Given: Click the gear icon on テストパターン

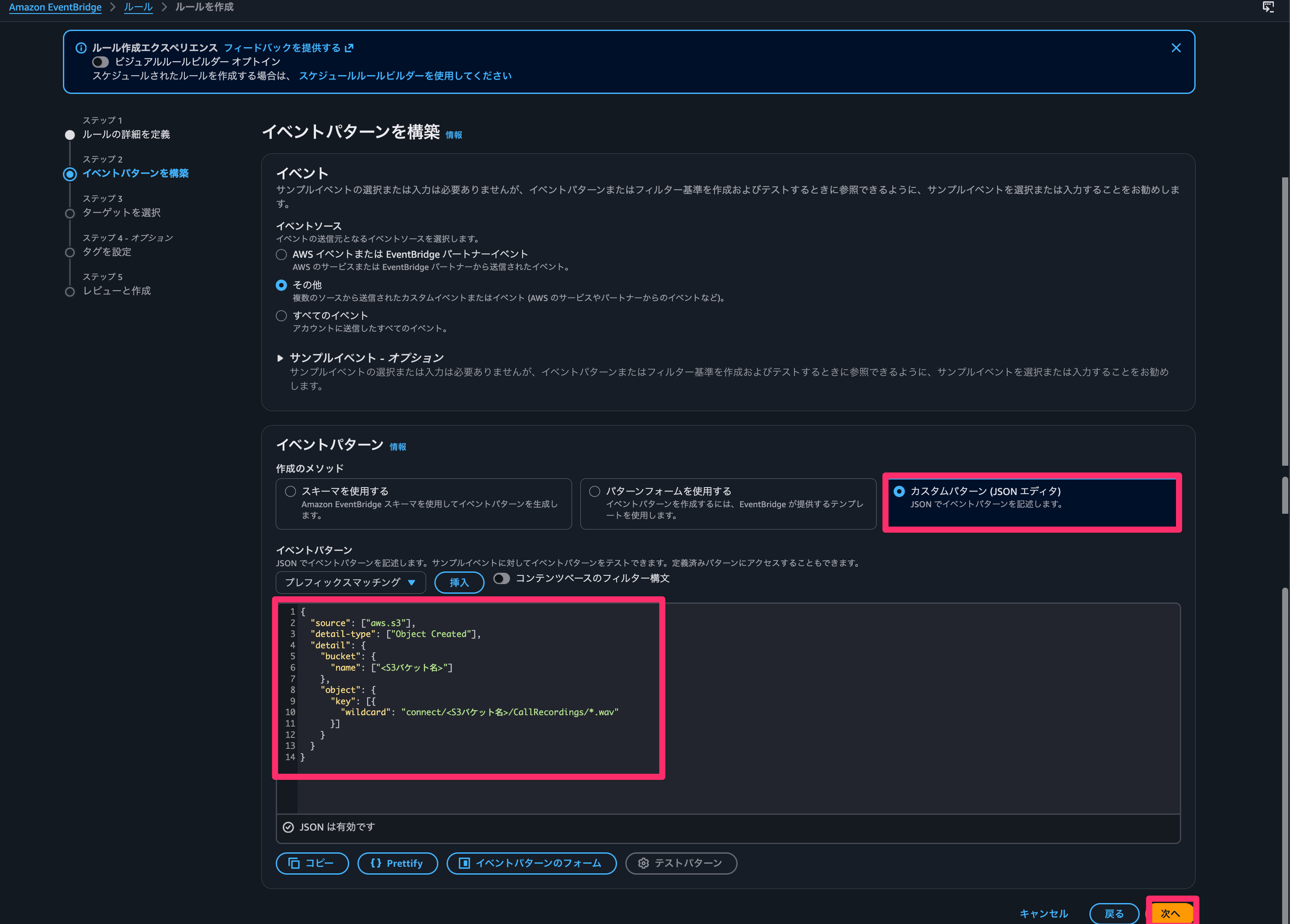Looking at the screenshot, I should click(x=643, y=863).
